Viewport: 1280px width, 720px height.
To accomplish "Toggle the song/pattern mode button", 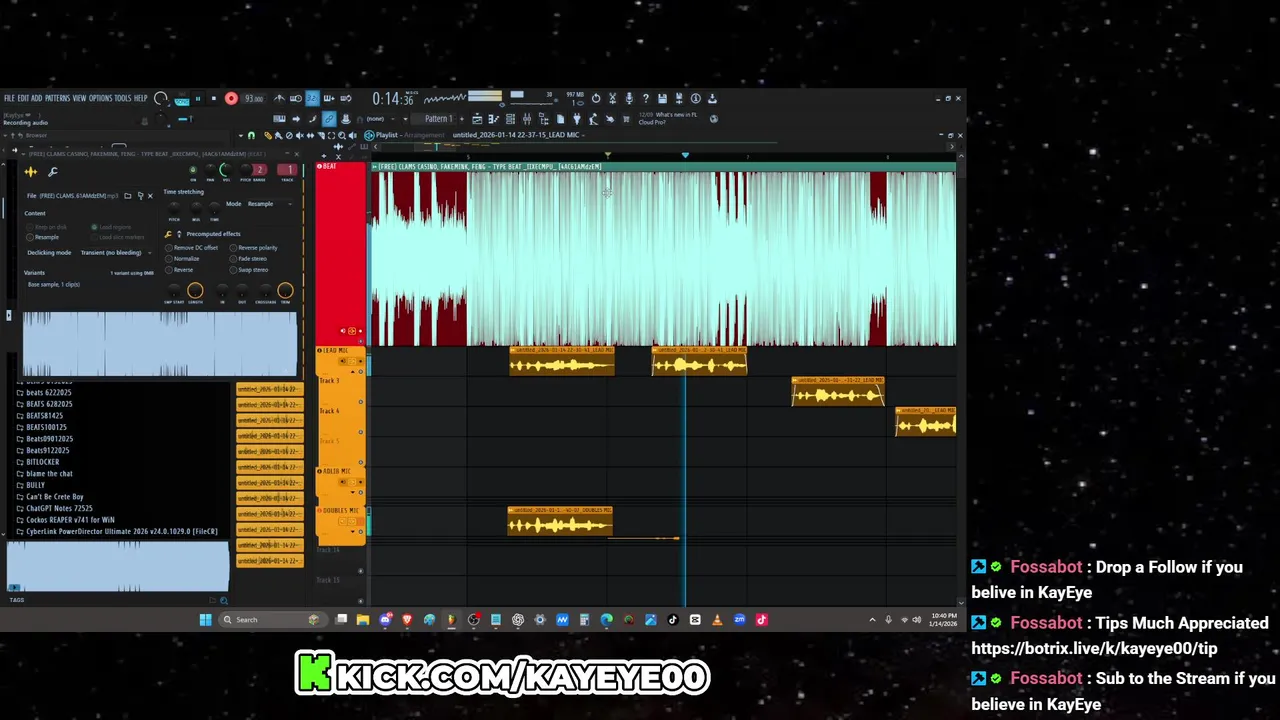I will (182, 100).
